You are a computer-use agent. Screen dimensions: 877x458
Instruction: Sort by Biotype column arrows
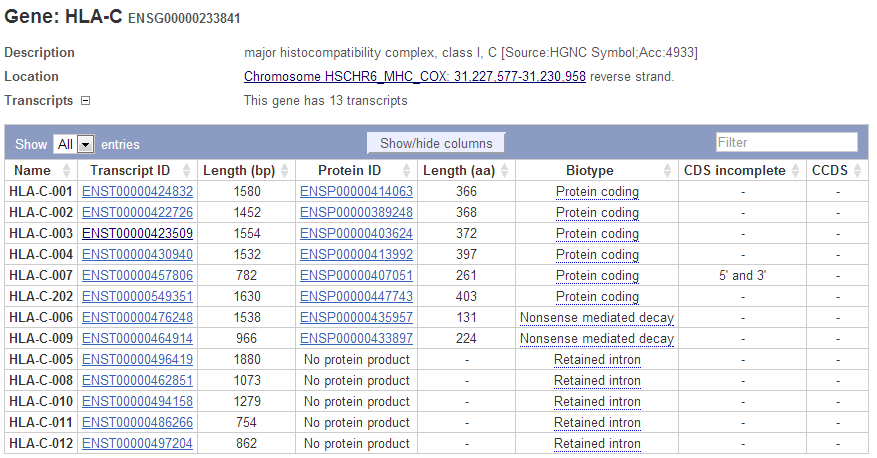[667, 171]
